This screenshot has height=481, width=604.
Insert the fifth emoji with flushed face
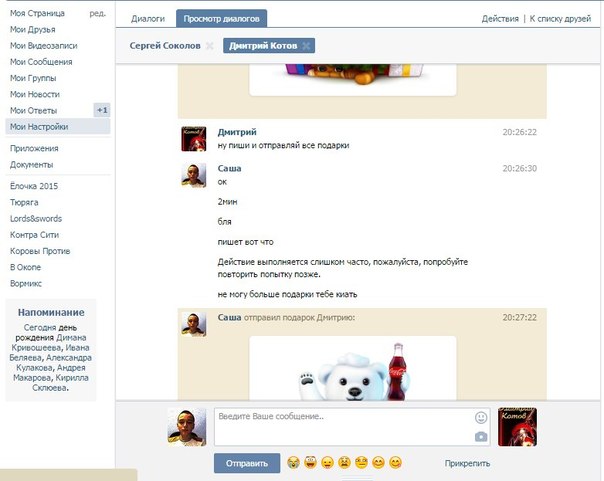361,462
